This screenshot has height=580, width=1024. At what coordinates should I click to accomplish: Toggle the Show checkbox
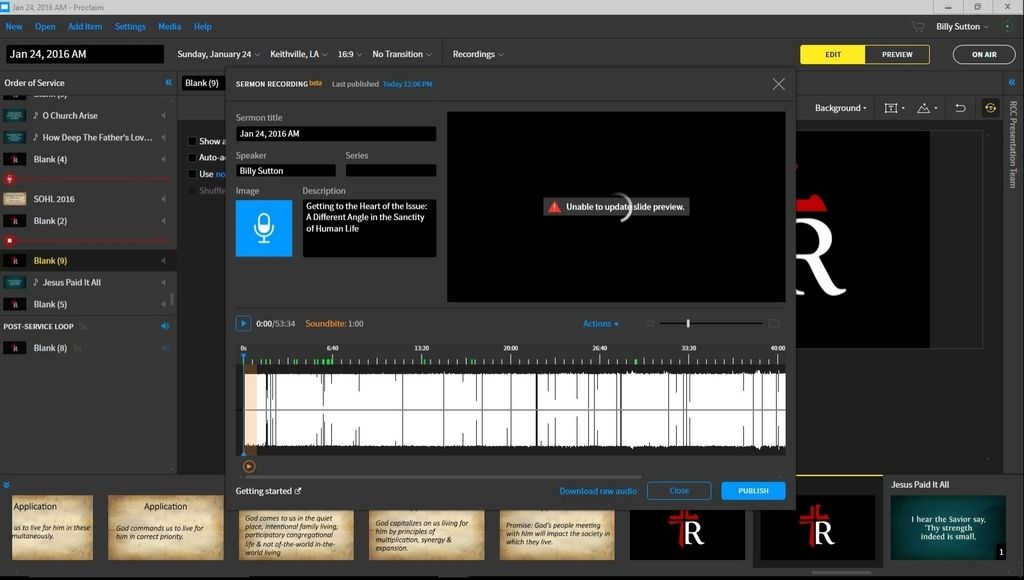click(x=192, y=141)
